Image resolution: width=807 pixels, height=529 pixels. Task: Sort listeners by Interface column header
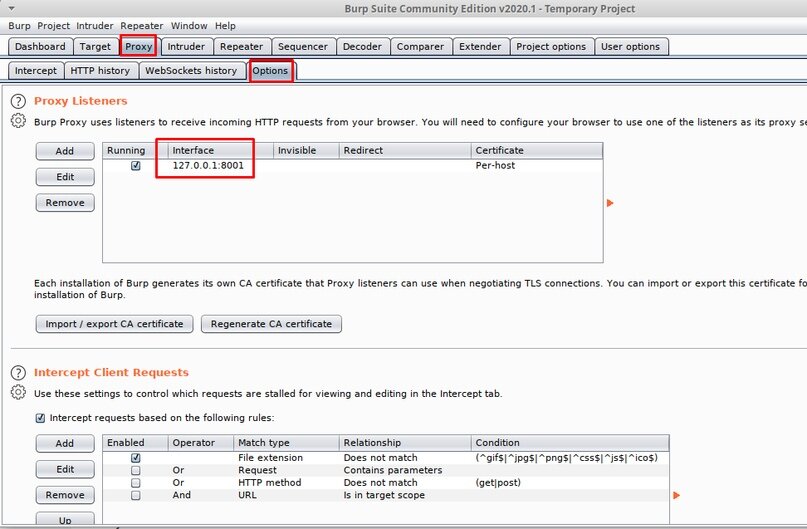point(221,150)
